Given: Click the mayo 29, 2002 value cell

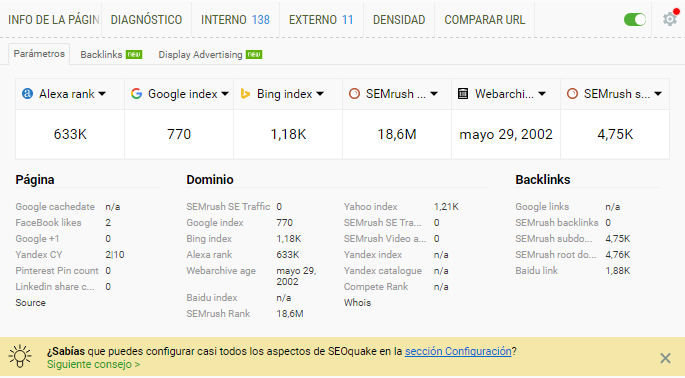Looking at the screenshot, I should (506, 134).
